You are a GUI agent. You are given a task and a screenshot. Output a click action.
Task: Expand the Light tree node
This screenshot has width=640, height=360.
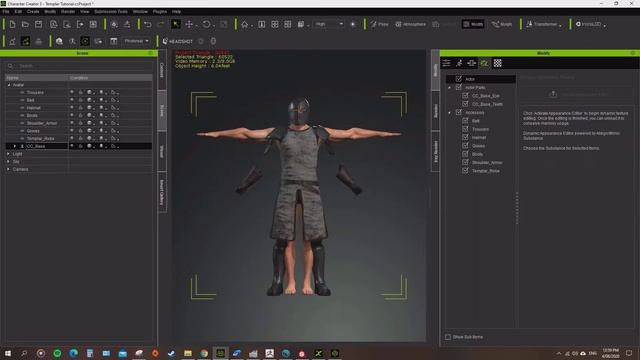(x=9, y=154)
